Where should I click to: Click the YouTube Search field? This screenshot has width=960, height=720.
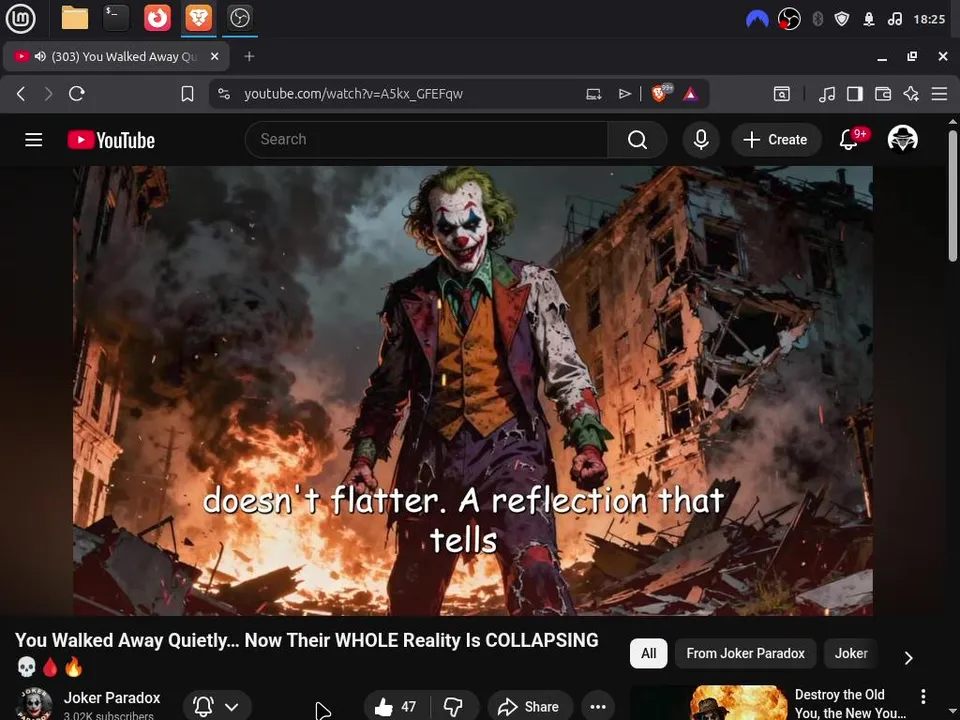pyautogui.click(x=426, y=140)
